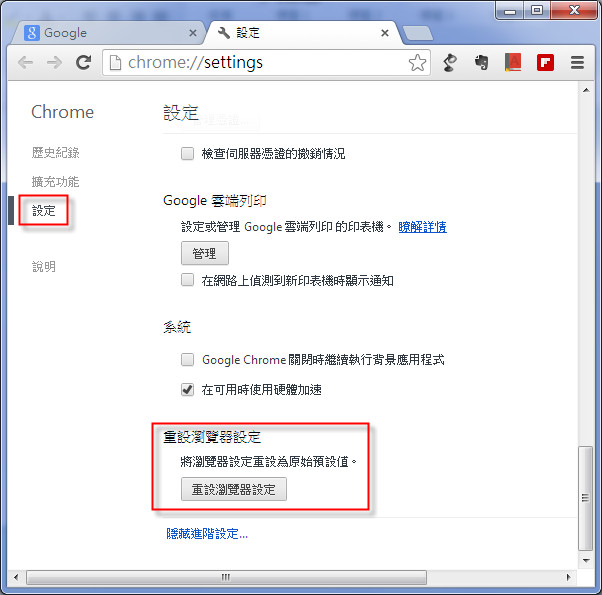Minimize the Chrome window
Screen dimensions: 602x595
coord(509,11)
